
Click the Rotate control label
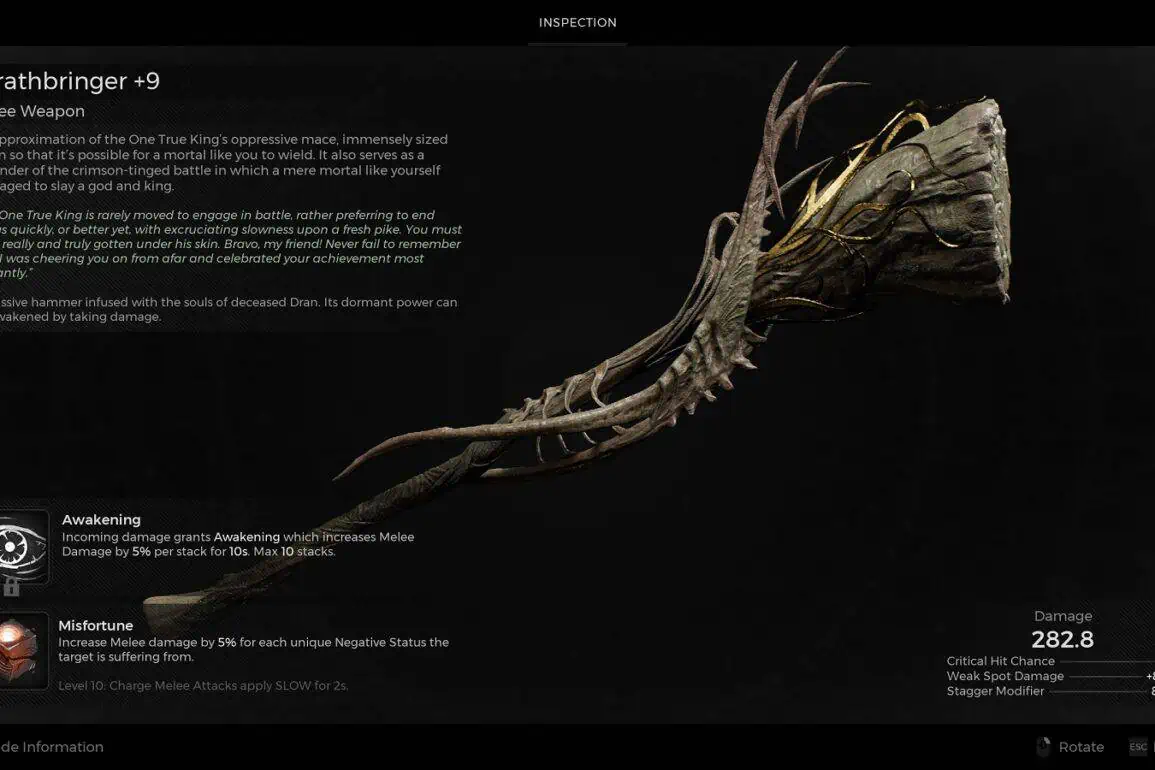1081,747
